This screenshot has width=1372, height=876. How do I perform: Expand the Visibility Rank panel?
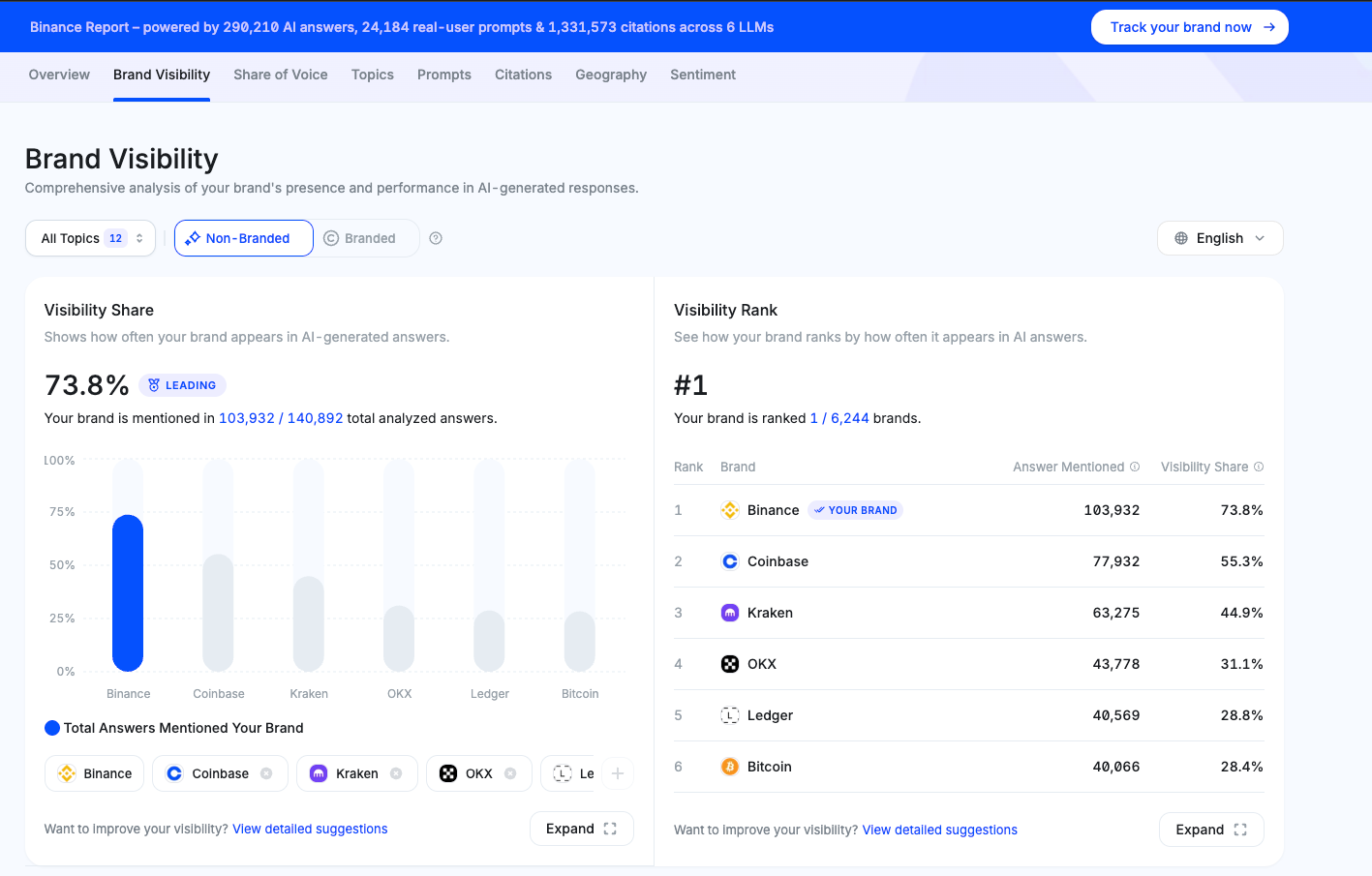1210,830
